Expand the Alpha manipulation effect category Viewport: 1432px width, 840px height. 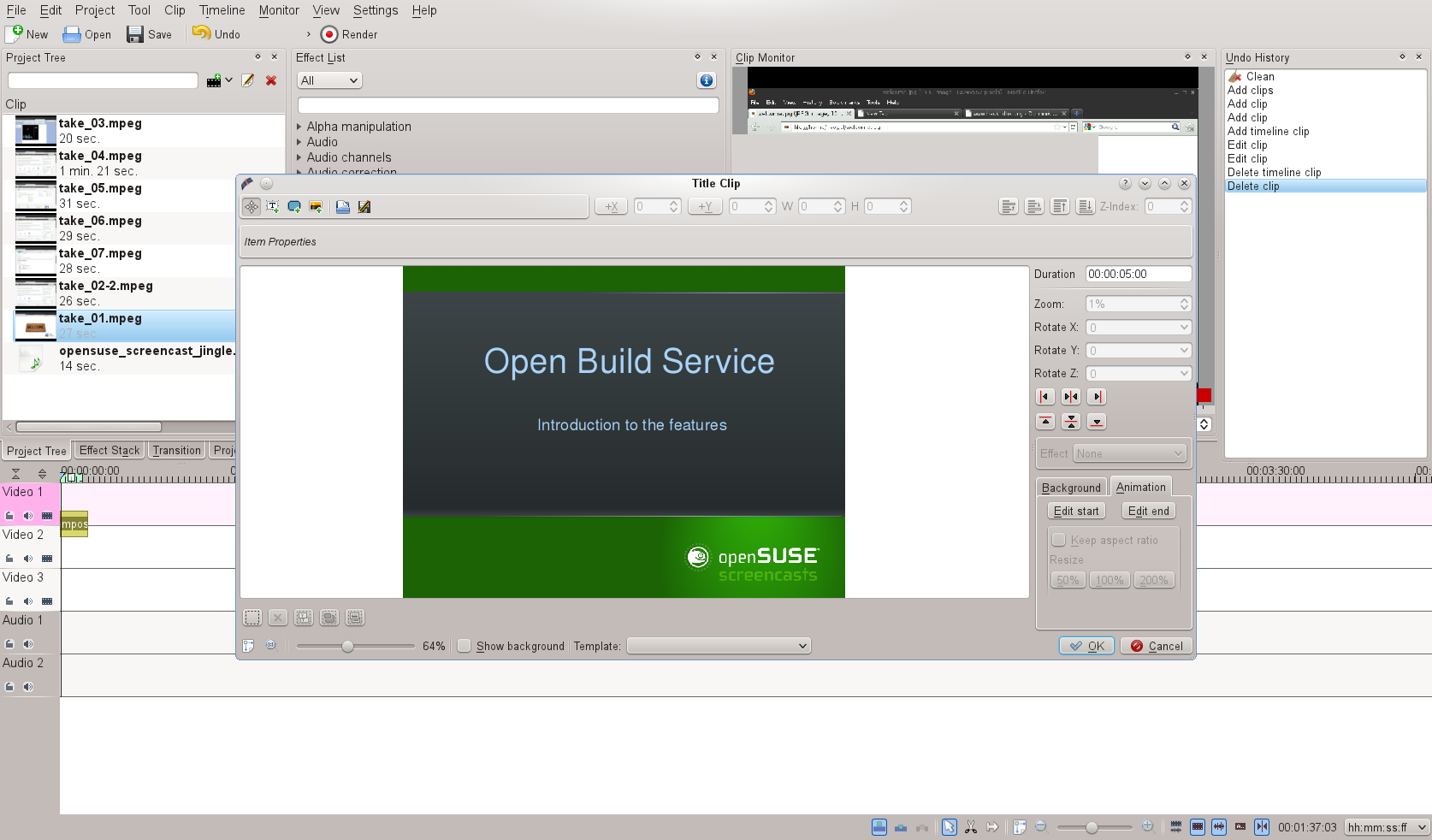299,127
